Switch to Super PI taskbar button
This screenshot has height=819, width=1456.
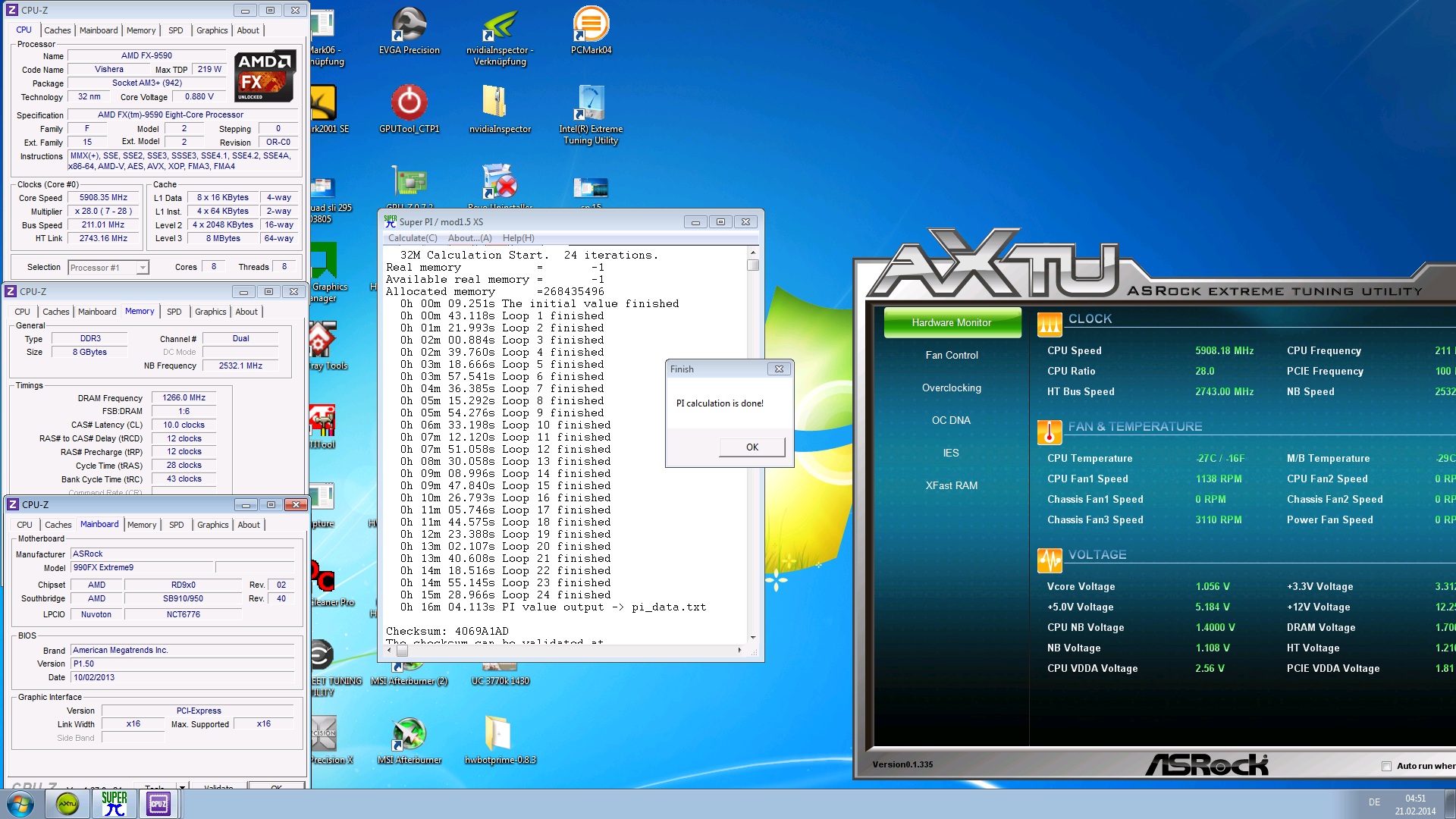(x=114, y=804)
